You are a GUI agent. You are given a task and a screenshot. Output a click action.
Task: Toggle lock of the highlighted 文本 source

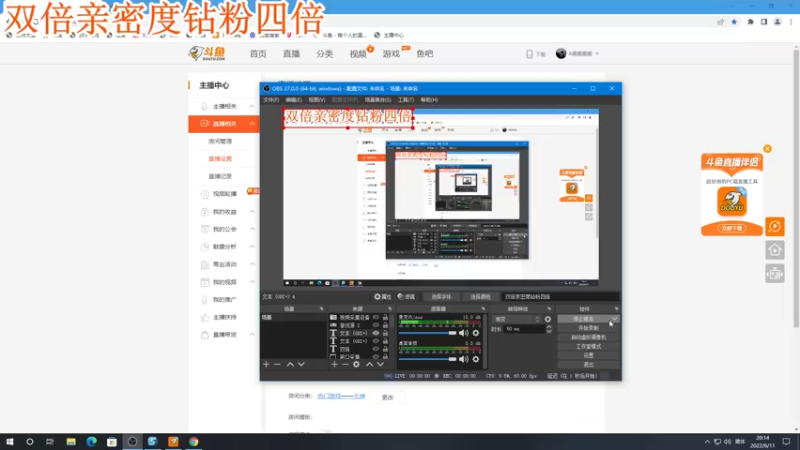coord(385,333)
